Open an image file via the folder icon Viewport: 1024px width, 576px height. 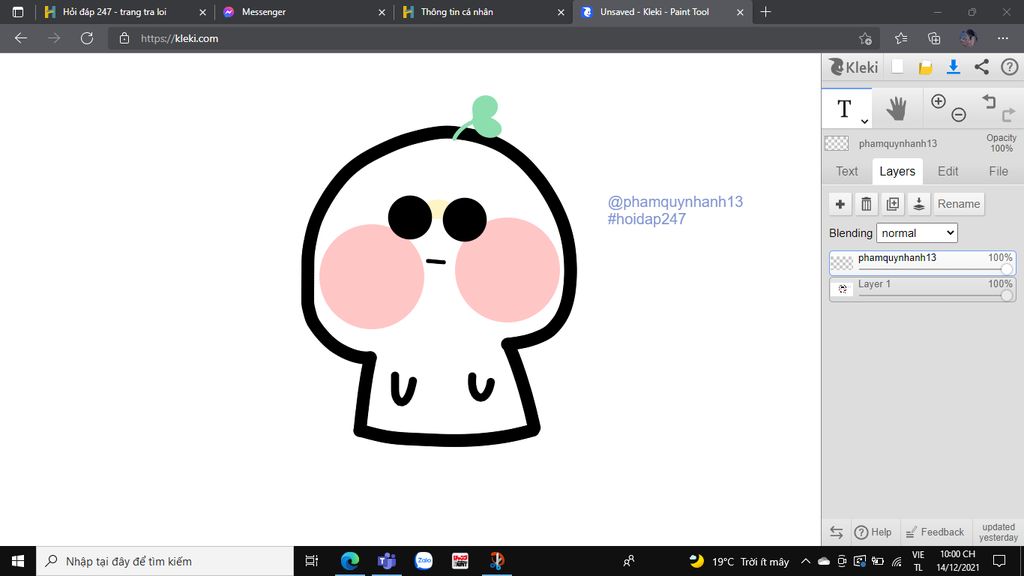pos(925,67)
